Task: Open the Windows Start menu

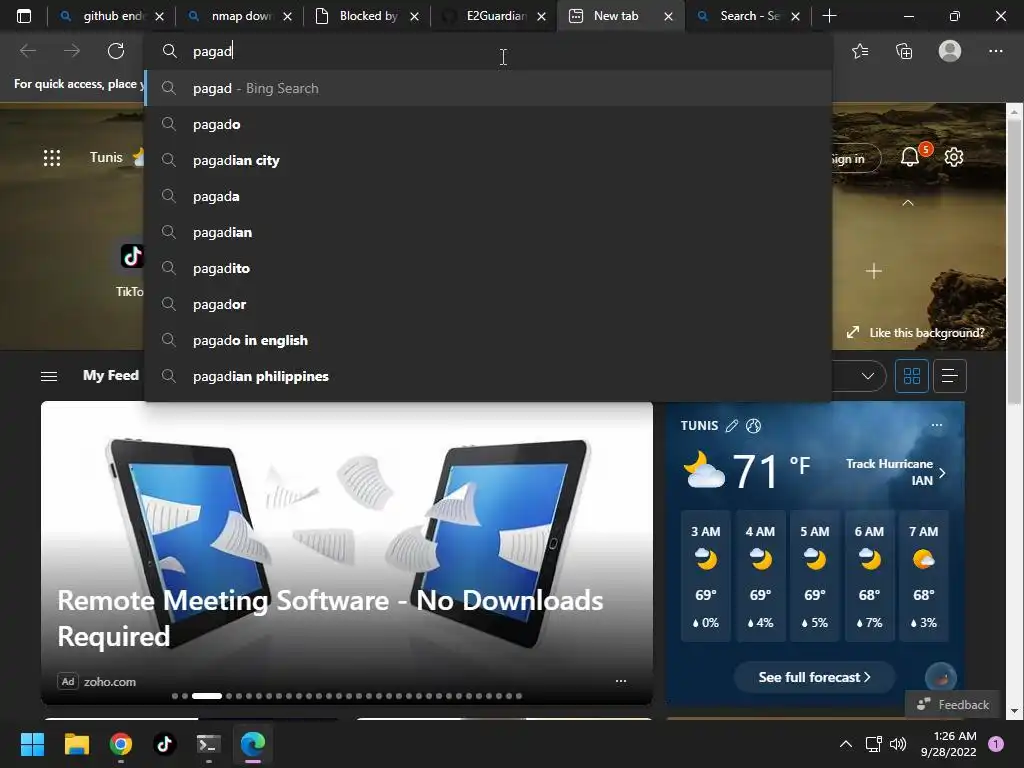Action: [32, 744]
